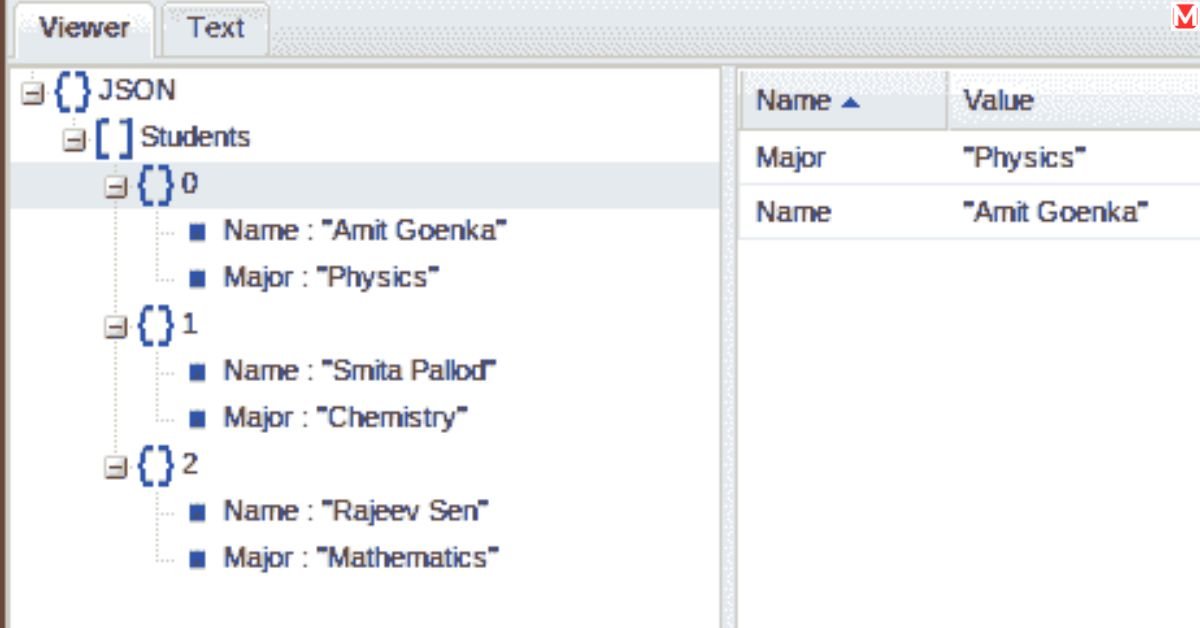
Task: Collapse object node 1
Action: click(116, 326)
